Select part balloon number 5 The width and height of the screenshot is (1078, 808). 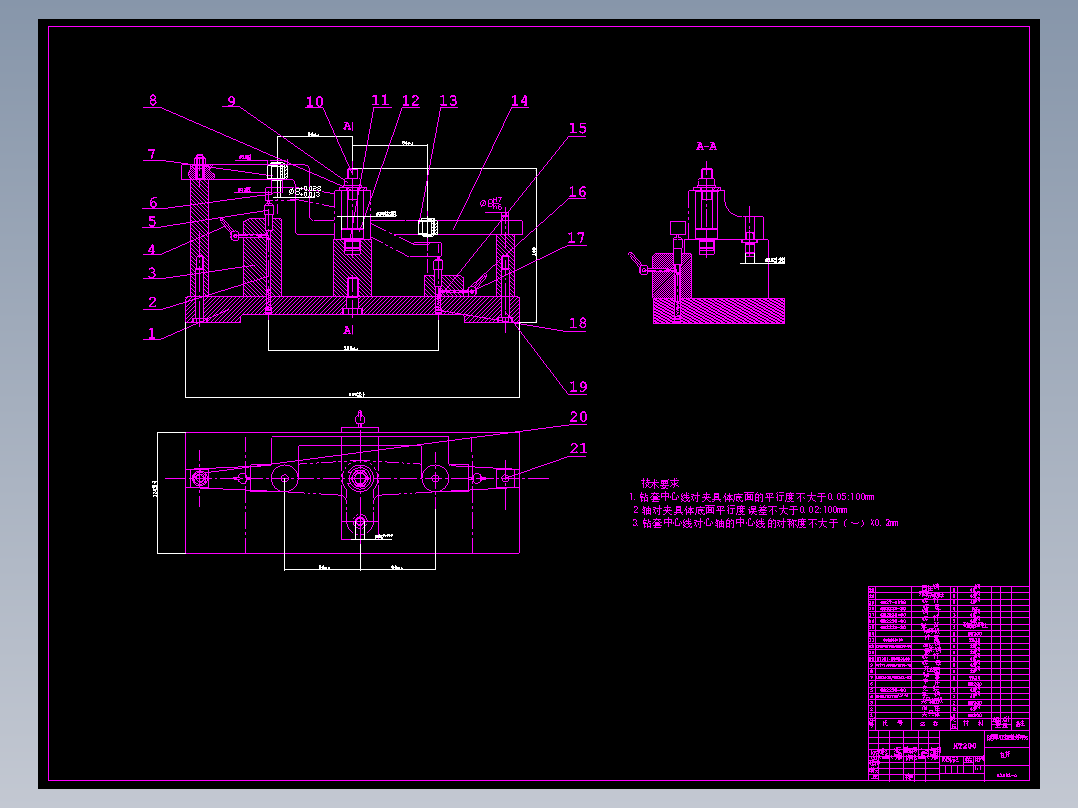pos(153,221)
